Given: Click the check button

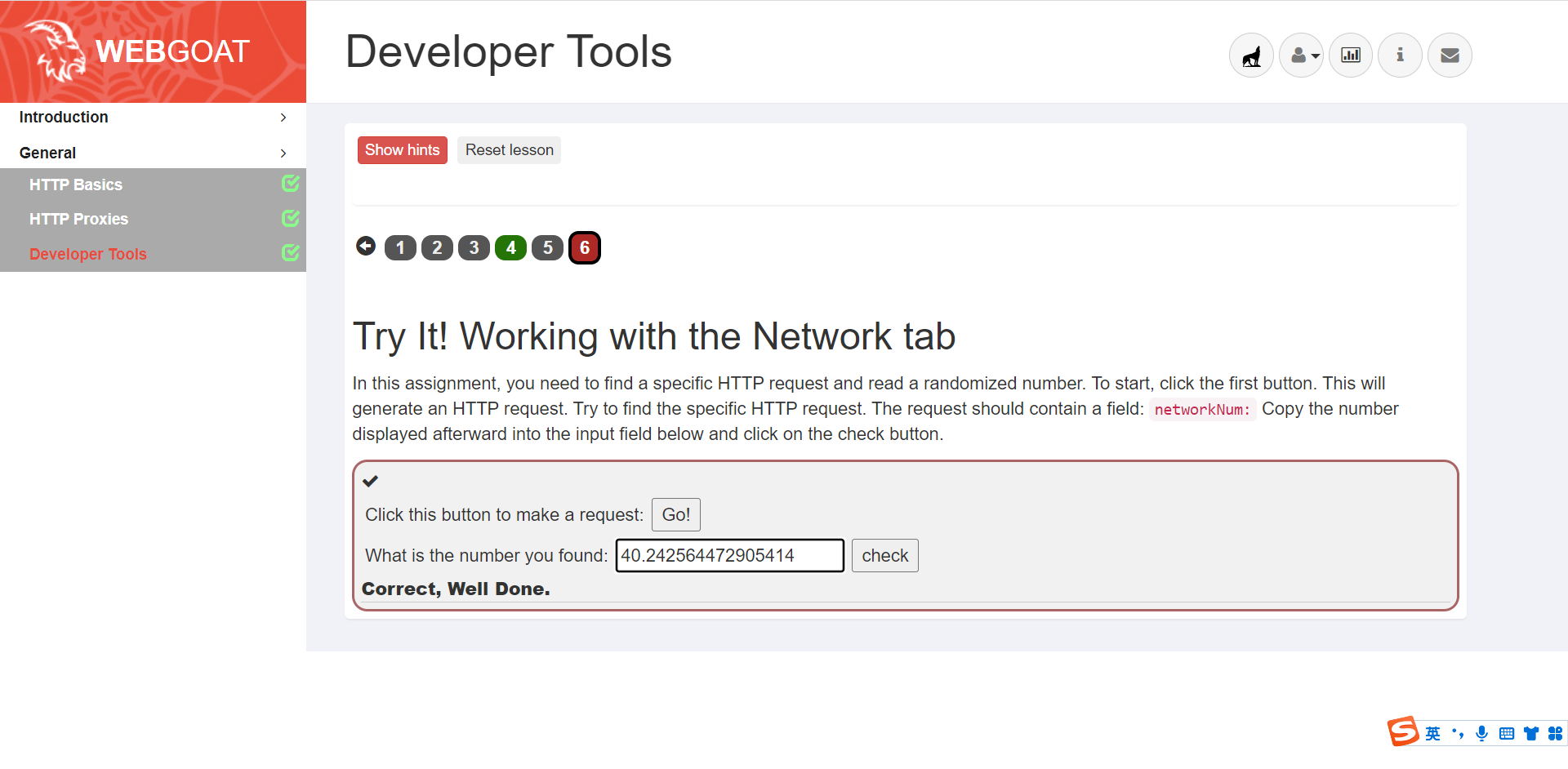Looking at the screenshot, I should pos(884,556).
